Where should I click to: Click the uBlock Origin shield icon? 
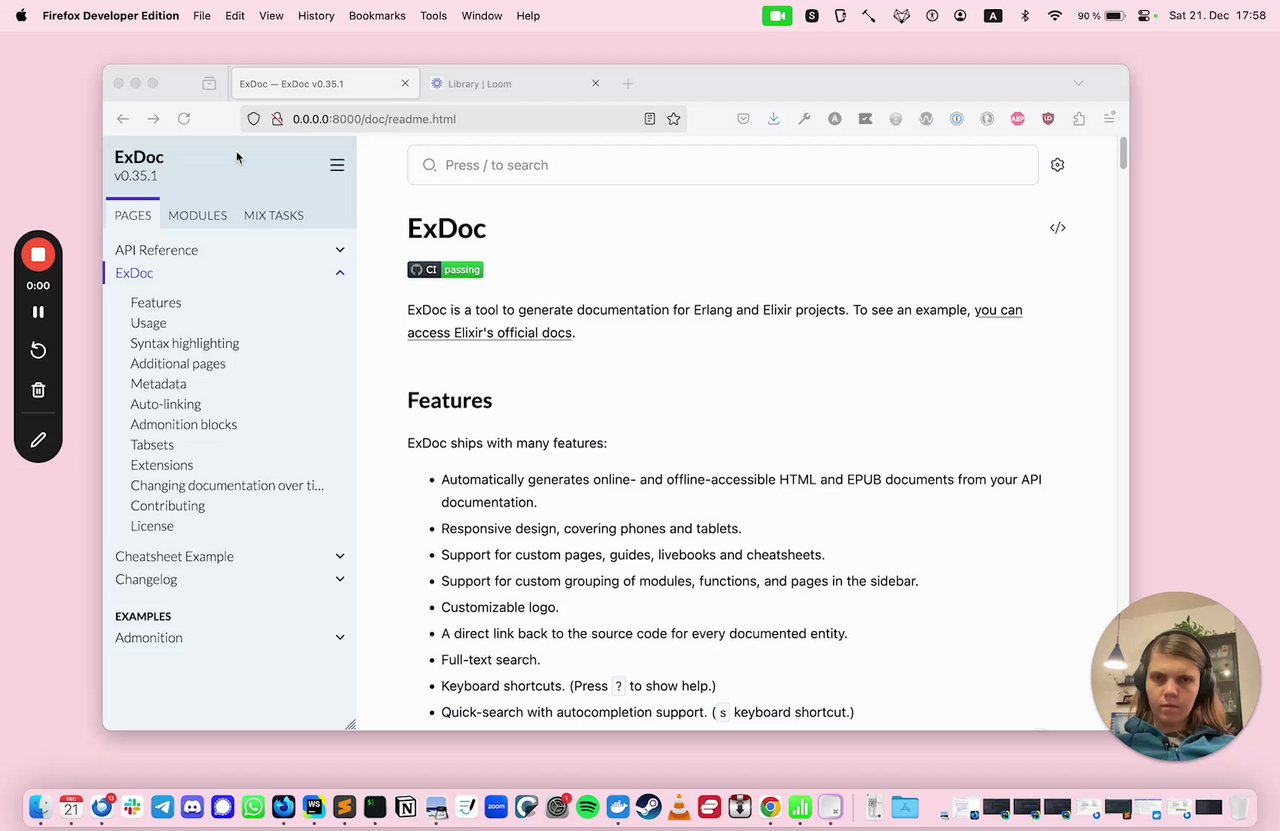[x=1048, y=119]
